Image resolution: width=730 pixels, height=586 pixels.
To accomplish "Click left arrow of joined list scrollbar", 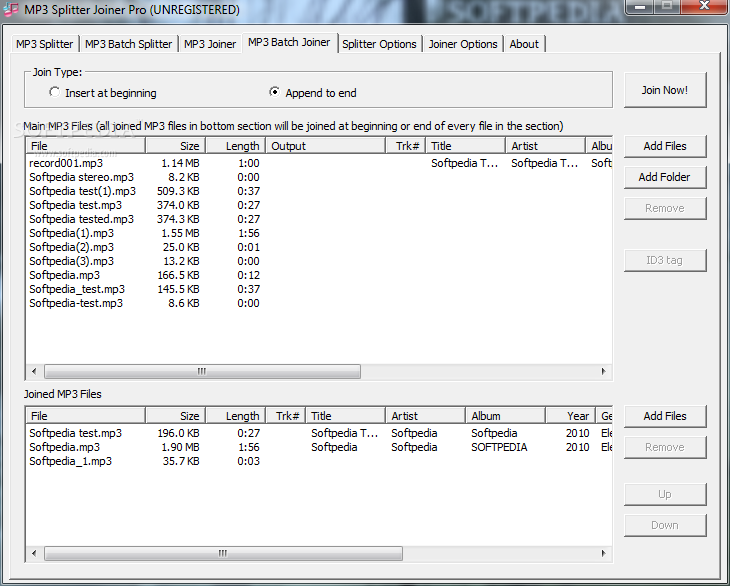I will coord(34,553).
